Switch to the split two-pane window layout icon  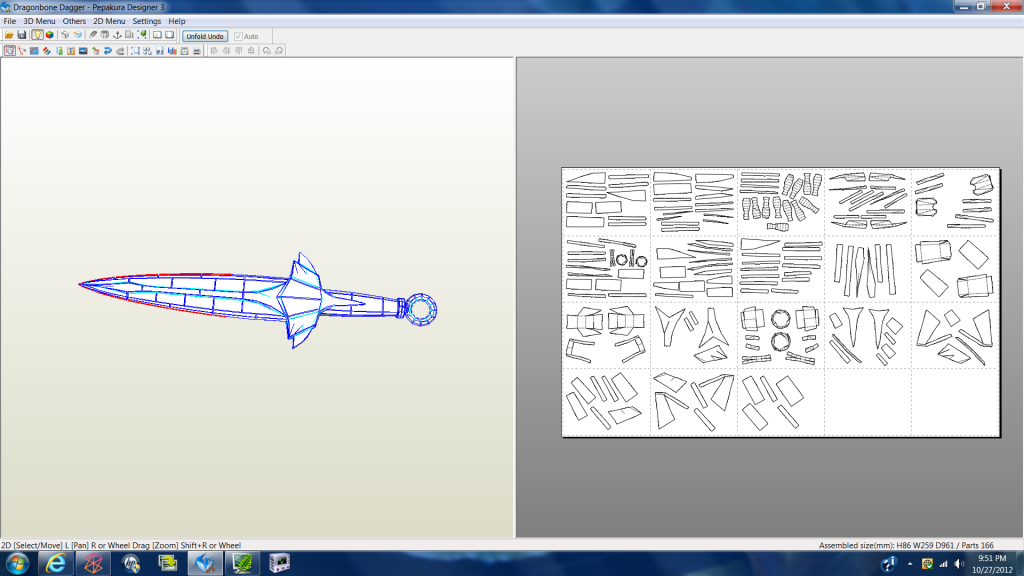coord(157,35)
